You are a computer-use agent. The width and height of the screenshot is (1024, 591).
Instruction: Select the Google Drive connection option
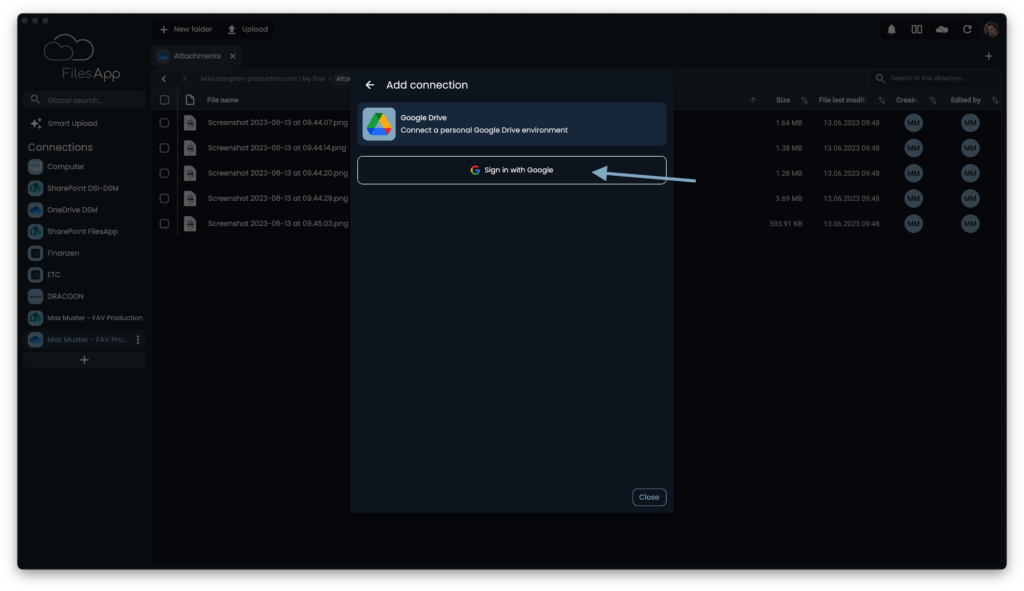point(512,124)
